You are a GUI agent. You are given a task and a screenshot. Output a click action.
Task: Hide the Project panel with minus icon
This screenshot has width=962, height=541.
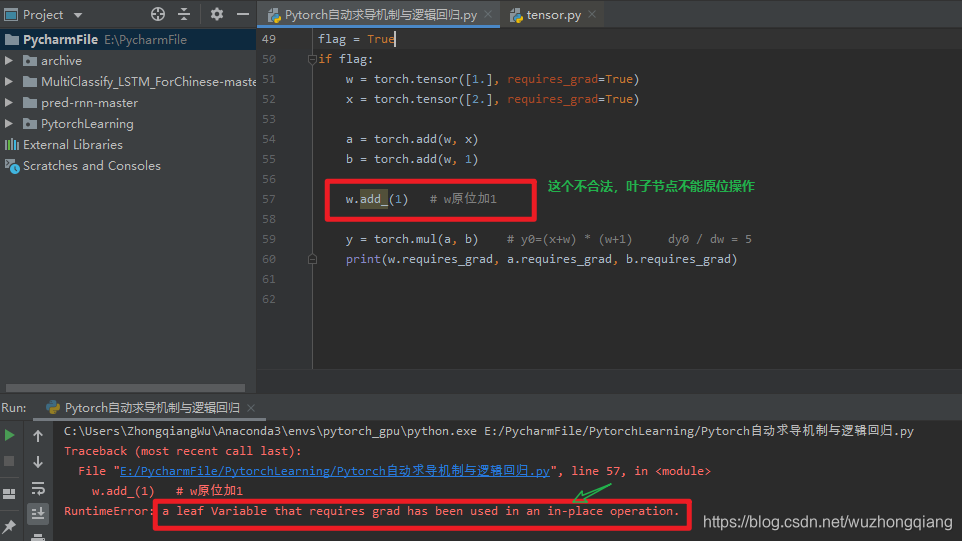pos(243,14)
